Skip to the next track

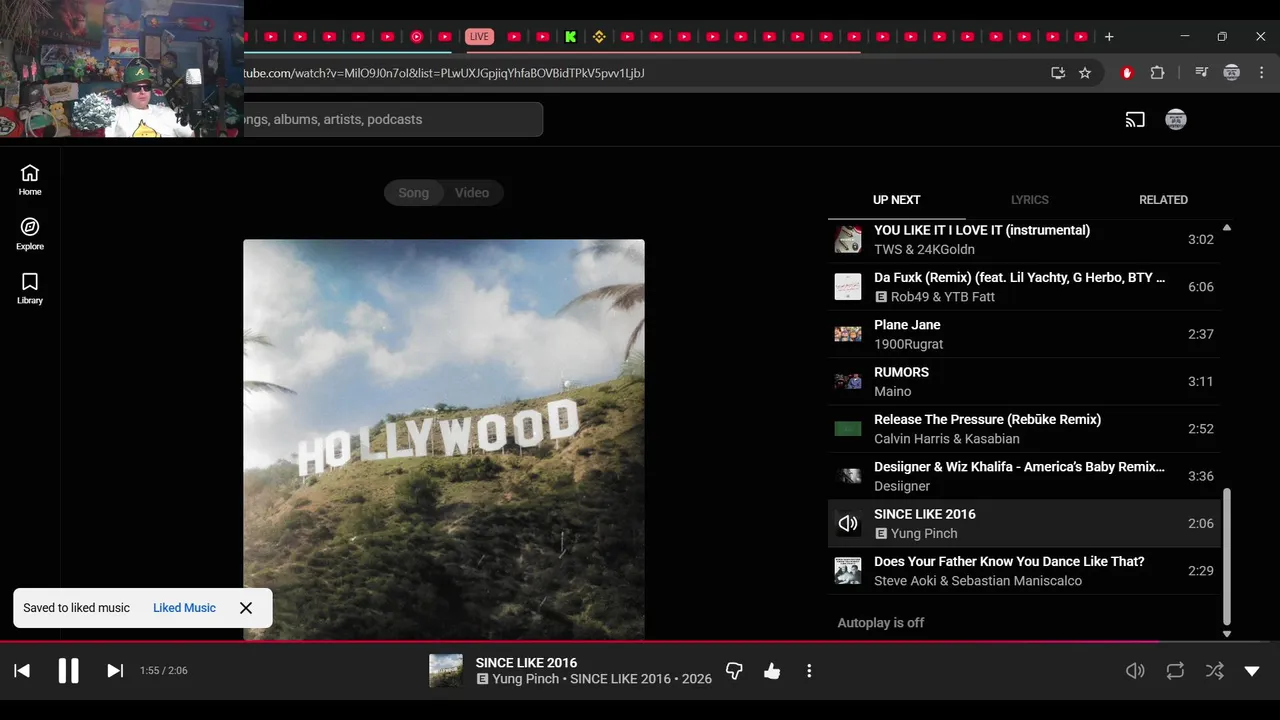pos(115,671)
